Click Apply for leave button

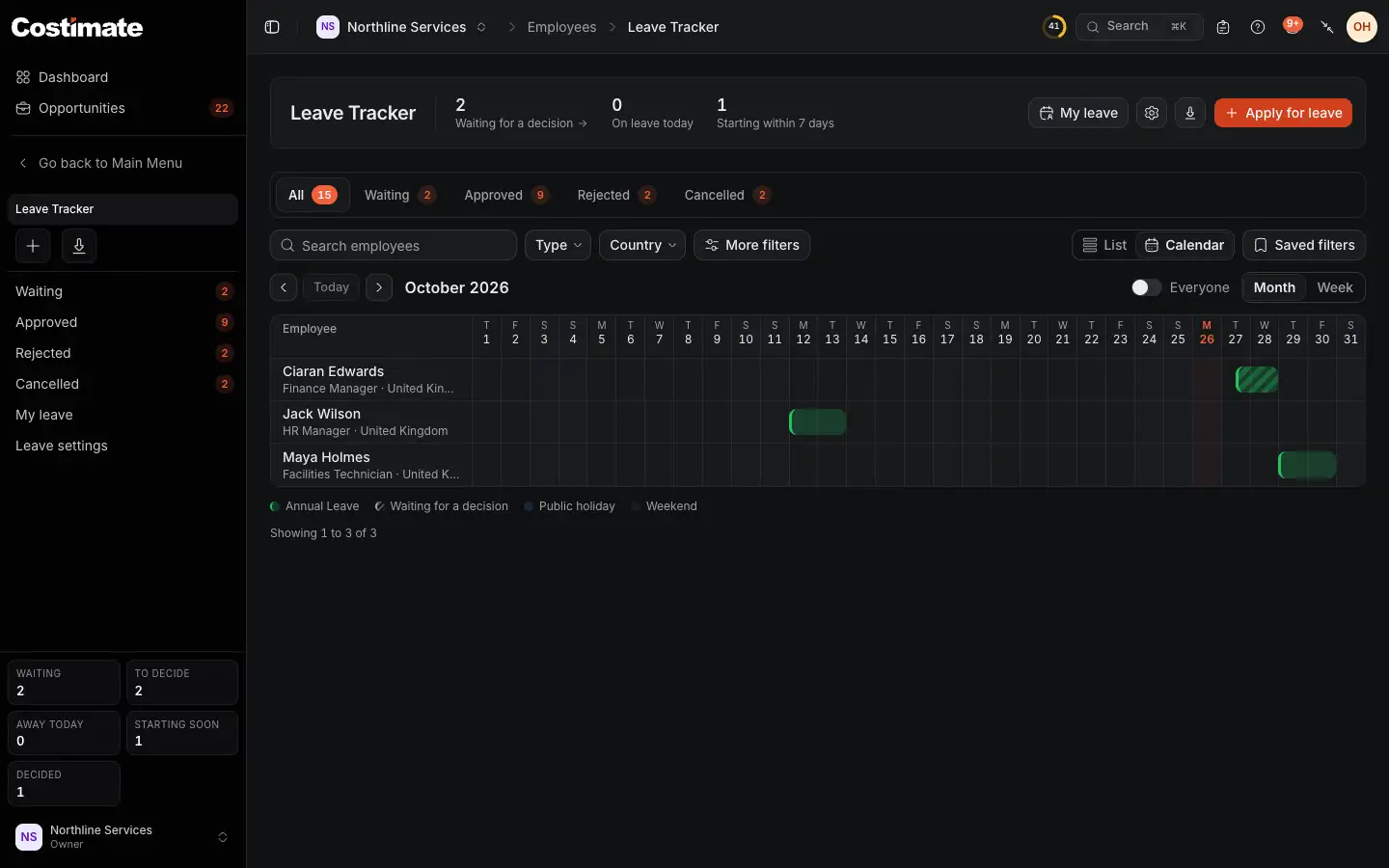click(1283, 113)
